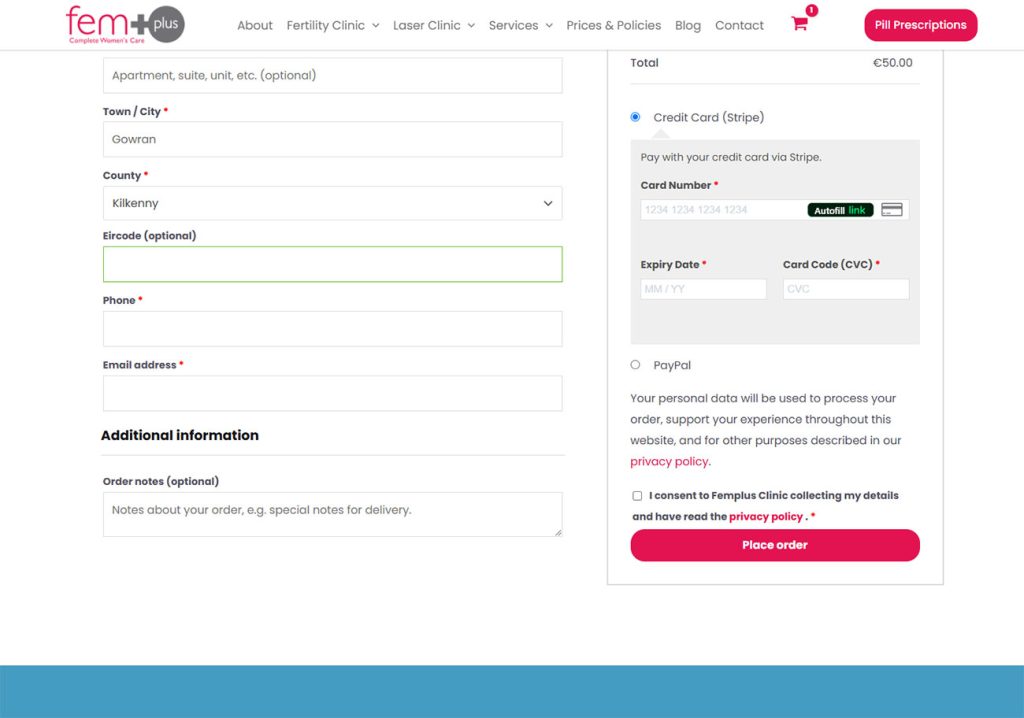The width and height of the screenshot is (1024, 718).
Task: Open privacy policy link under personal data text
Action: pos(669,462)
